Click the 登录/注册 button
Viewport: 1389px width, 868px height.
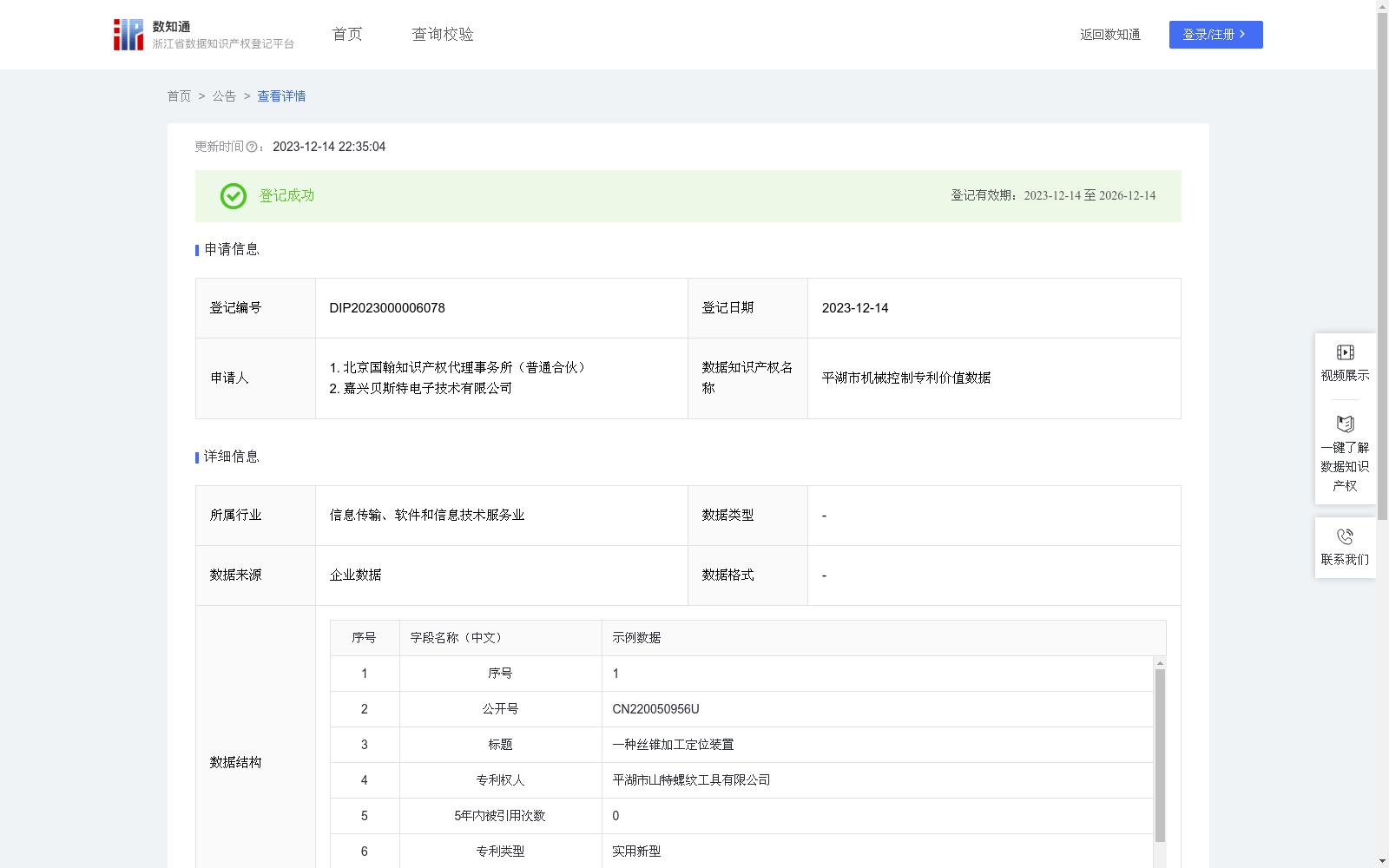1215,35
